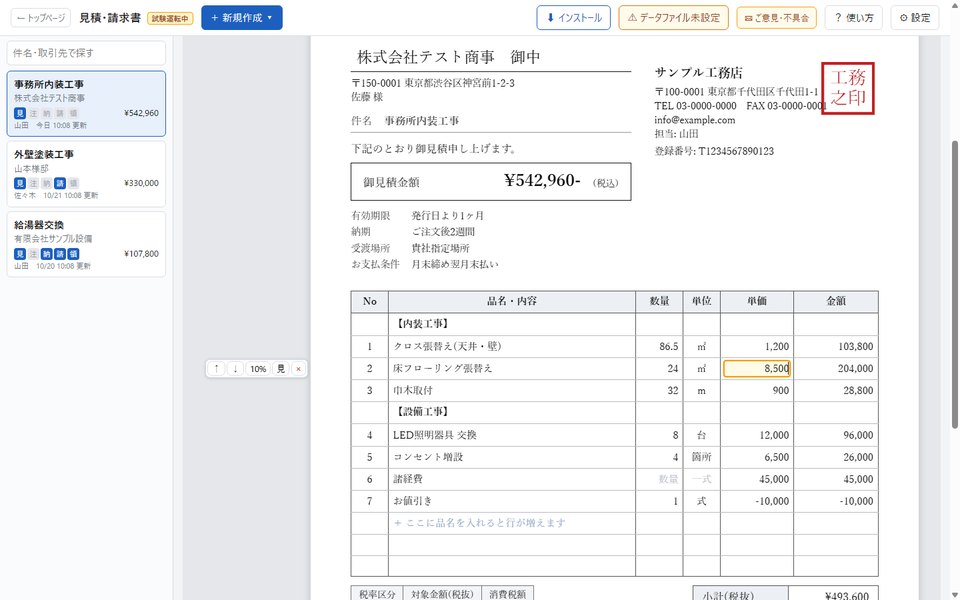Click the red 工務之印 company seal
This screenshot has height=600, width=960.
(x=847, y=88)
